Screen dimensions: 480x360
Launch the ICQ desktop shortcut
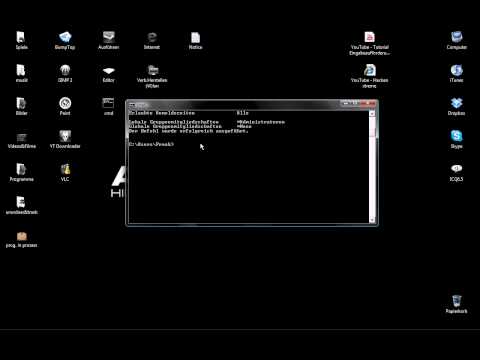point(456,172)
